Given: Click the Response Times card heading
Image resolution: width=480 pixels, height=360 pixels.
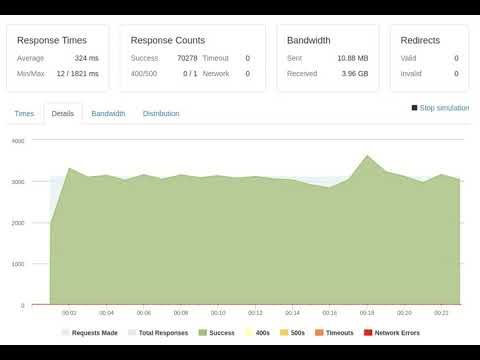Looking at the screenshot, I should [x=52, y=40].
